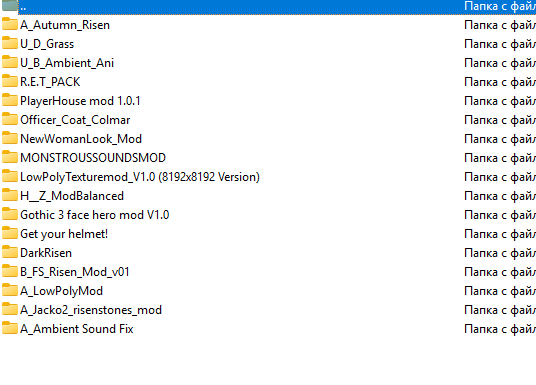Click the Gothic 3 face hero mod folder icon

10,214
